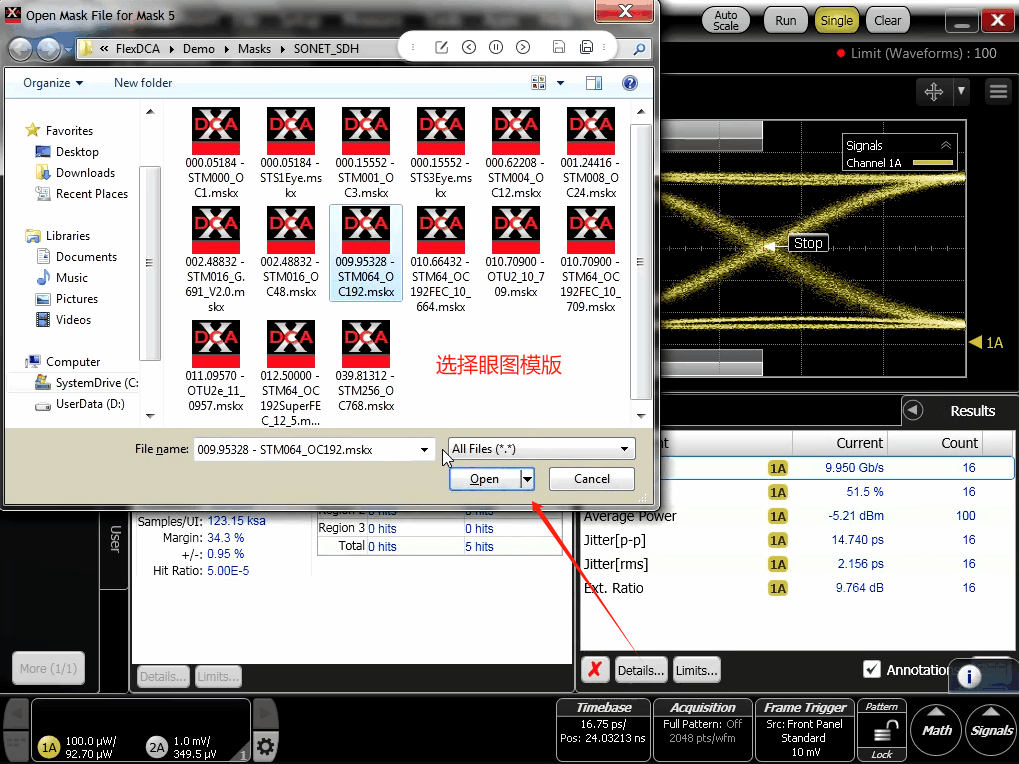Click the help question mark icon
1019x764 pixels.
click(630, 83)
